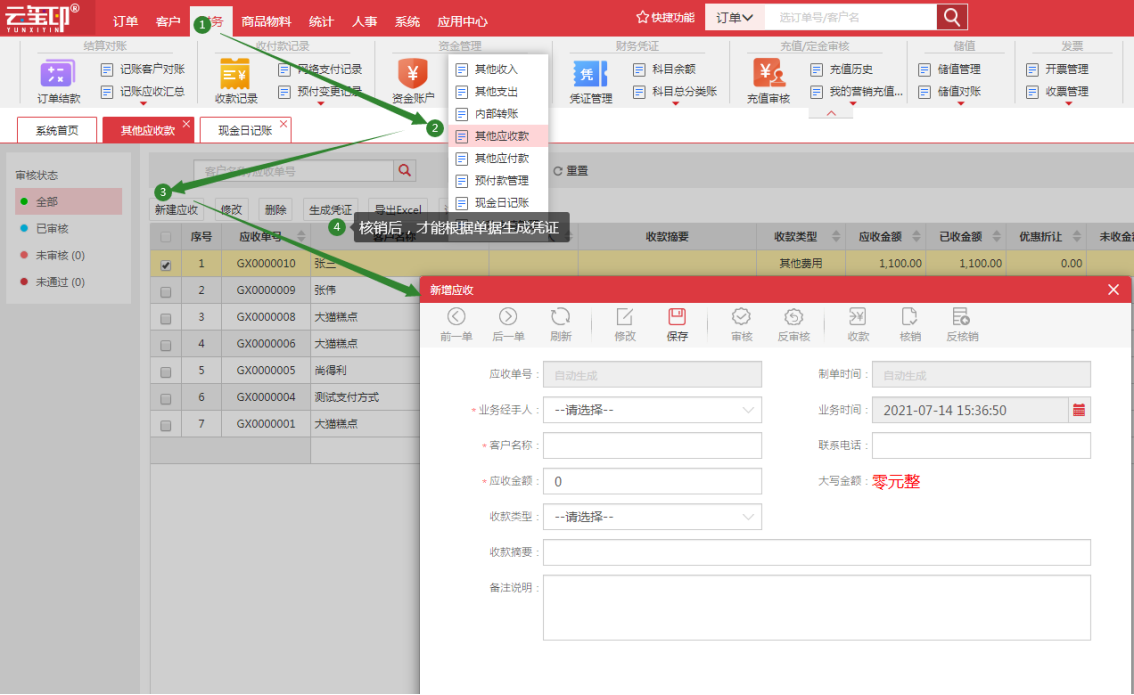Click the 收款 icon in dialog toolbar
This screenshot has height=695, width=1134.
click(x=858, y=317)
